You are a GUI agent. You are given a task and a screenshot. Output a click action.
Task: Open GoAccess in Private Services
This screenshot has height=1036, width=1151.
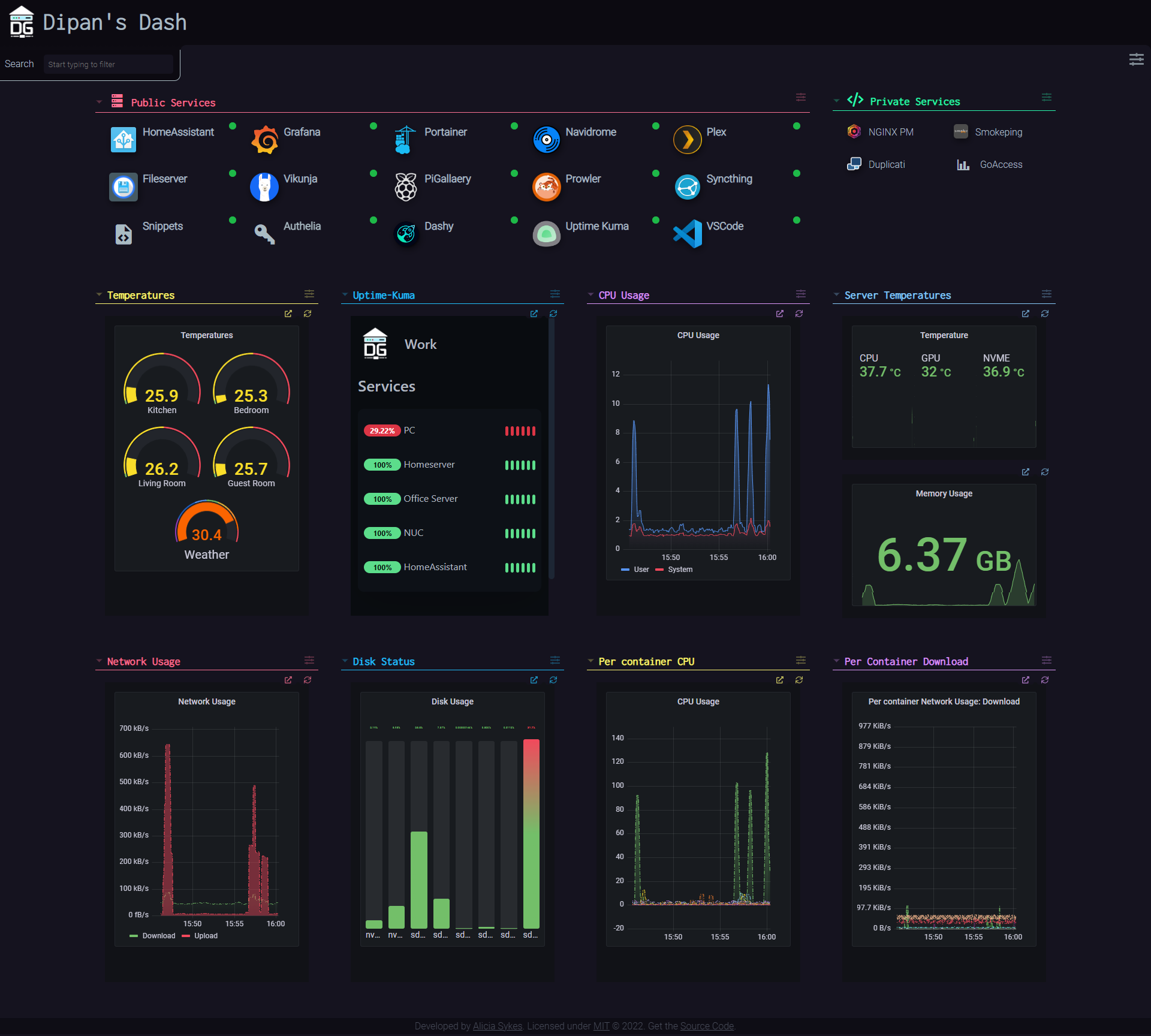click(x=963, y=164)
